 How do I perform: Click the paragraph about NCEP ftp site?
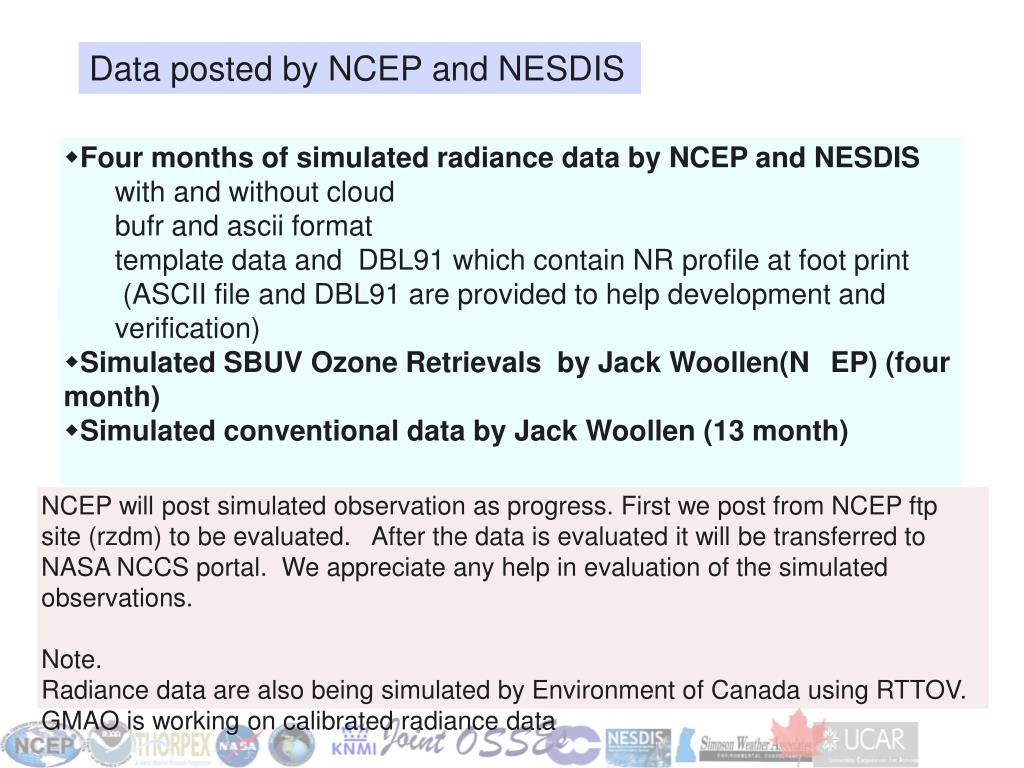click(490, 552)
